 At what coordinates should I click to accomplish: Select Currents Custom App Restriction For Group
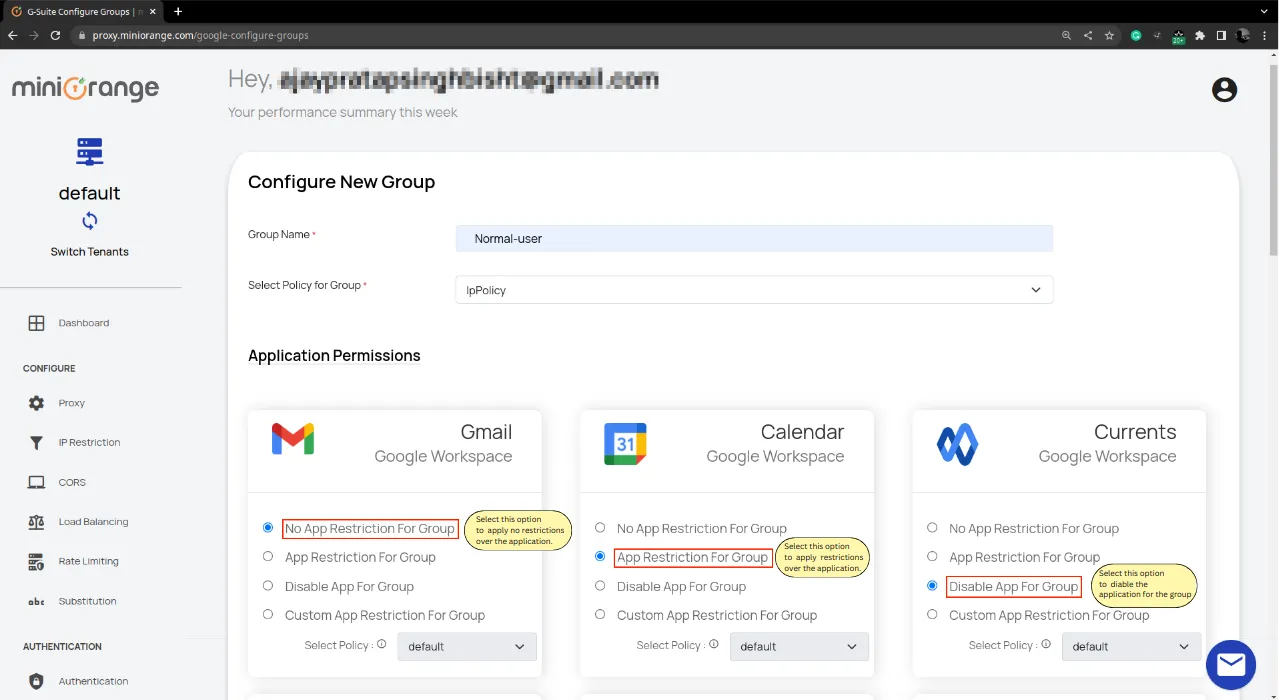(x=932, y=614)
